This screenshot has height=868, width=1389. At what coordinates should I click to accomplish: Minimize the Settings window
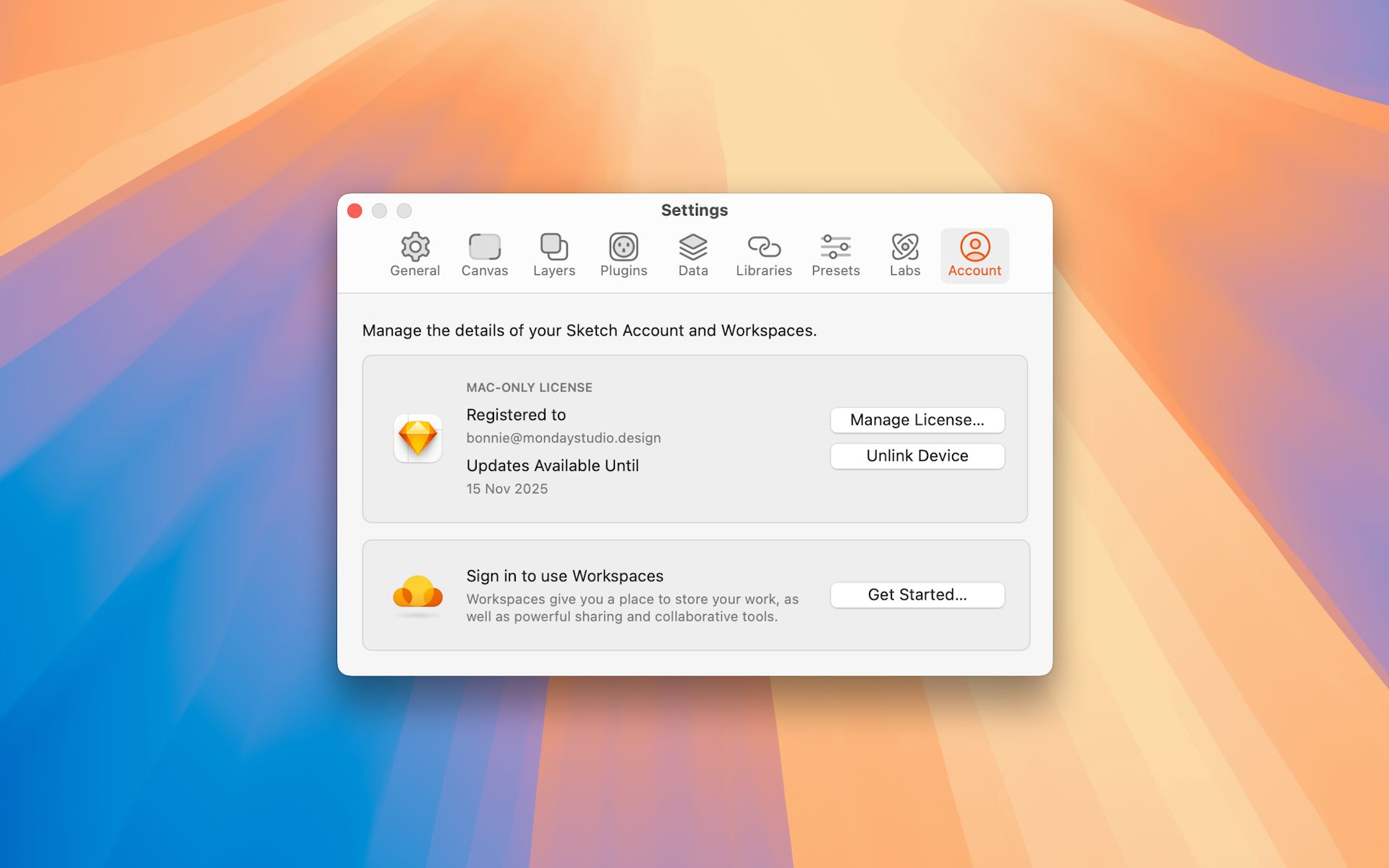379,210
